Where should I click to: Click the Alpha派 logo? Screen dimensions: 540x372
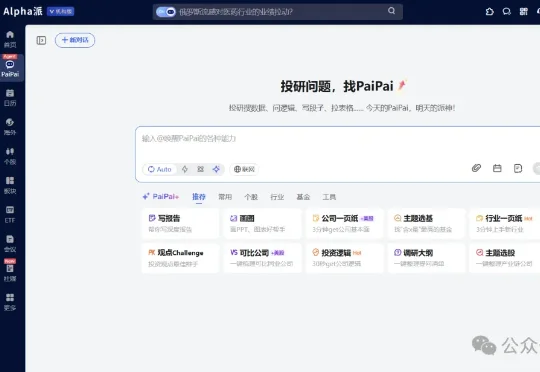point(23,11)
